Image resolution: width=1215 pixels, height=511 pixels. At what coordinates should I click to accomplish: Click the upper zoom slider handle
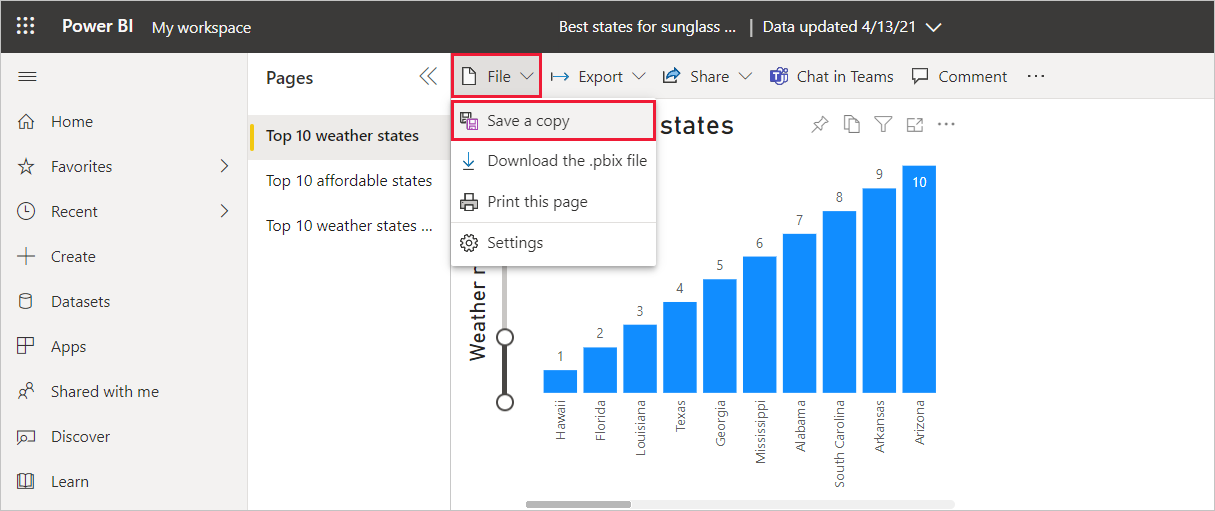click(x=505, y=337)
